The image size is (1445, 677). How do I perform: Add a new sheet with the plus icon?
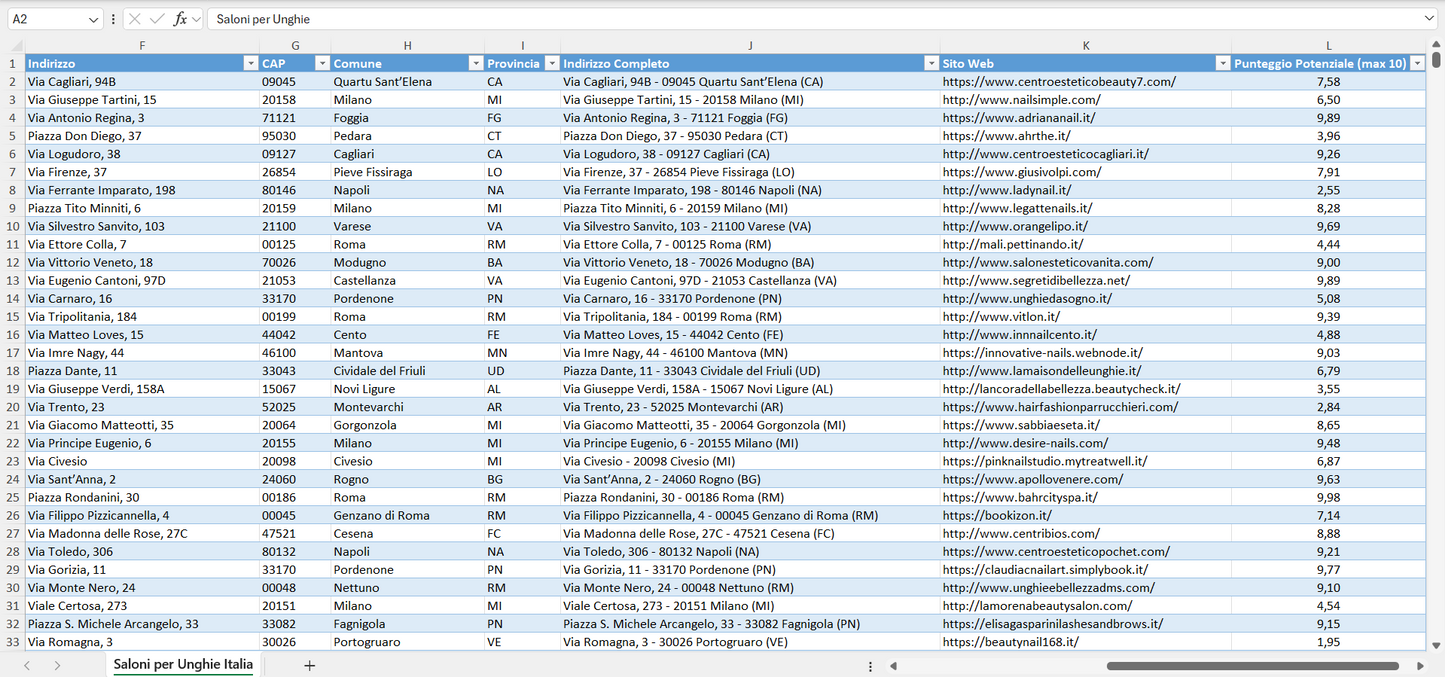point(310,665)
